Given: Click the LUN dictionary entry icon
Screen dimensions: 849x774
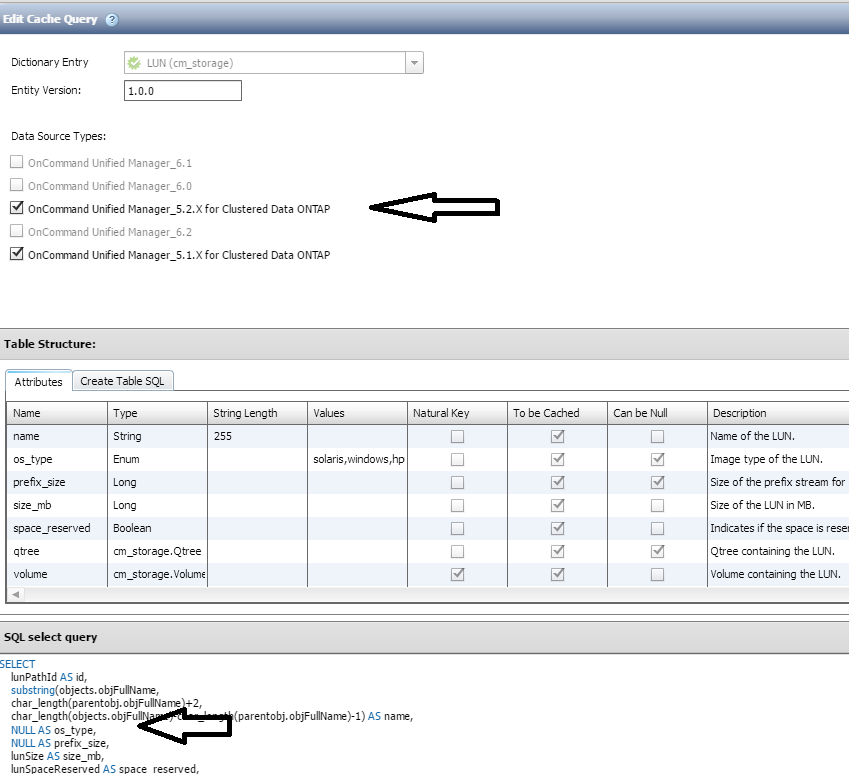Looking at the screenshot, I should tap(134, 63).
